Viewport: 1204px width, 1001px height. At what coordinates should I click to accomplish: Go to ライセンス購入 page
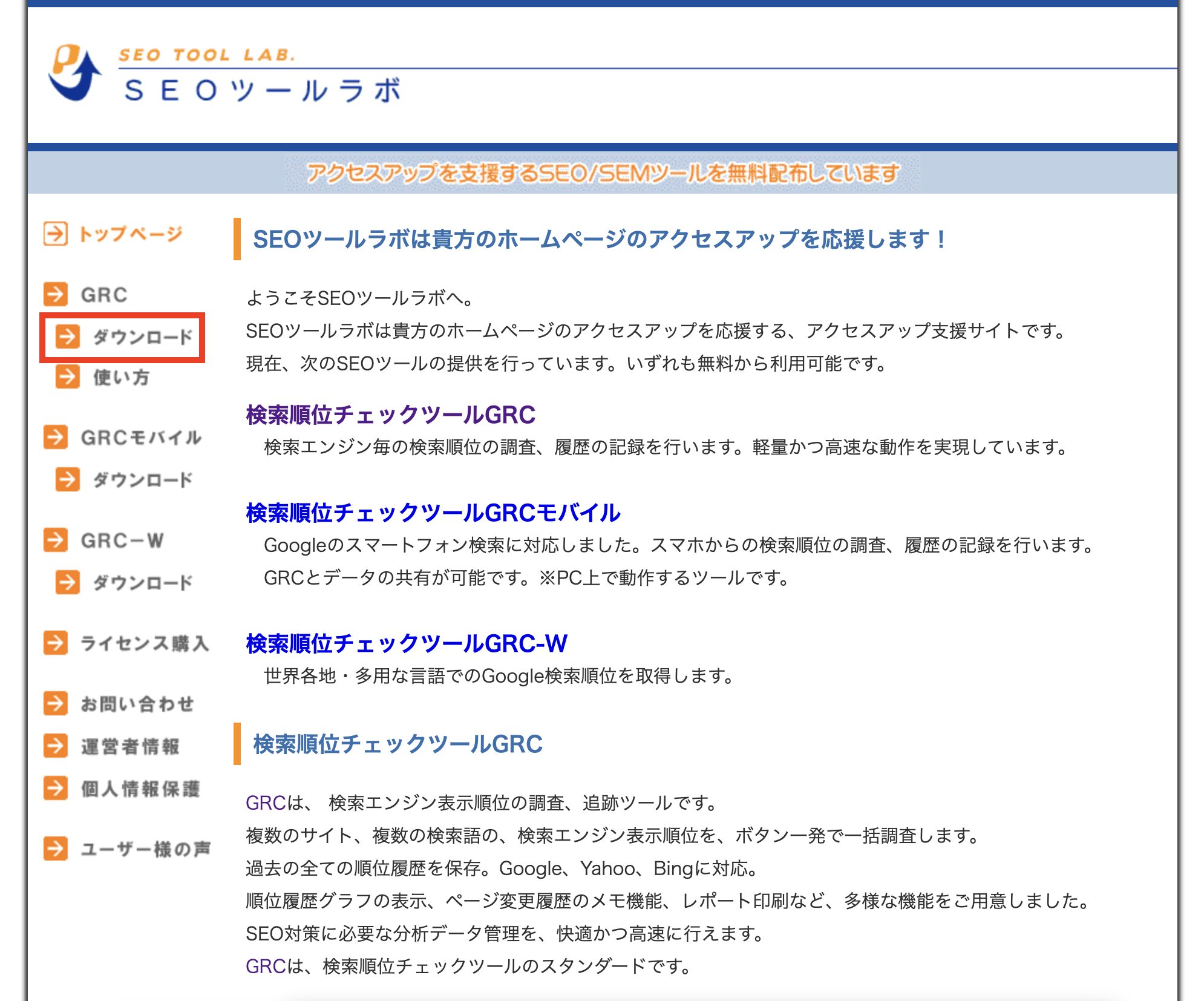pyautogui.click(x=145, y=643)
